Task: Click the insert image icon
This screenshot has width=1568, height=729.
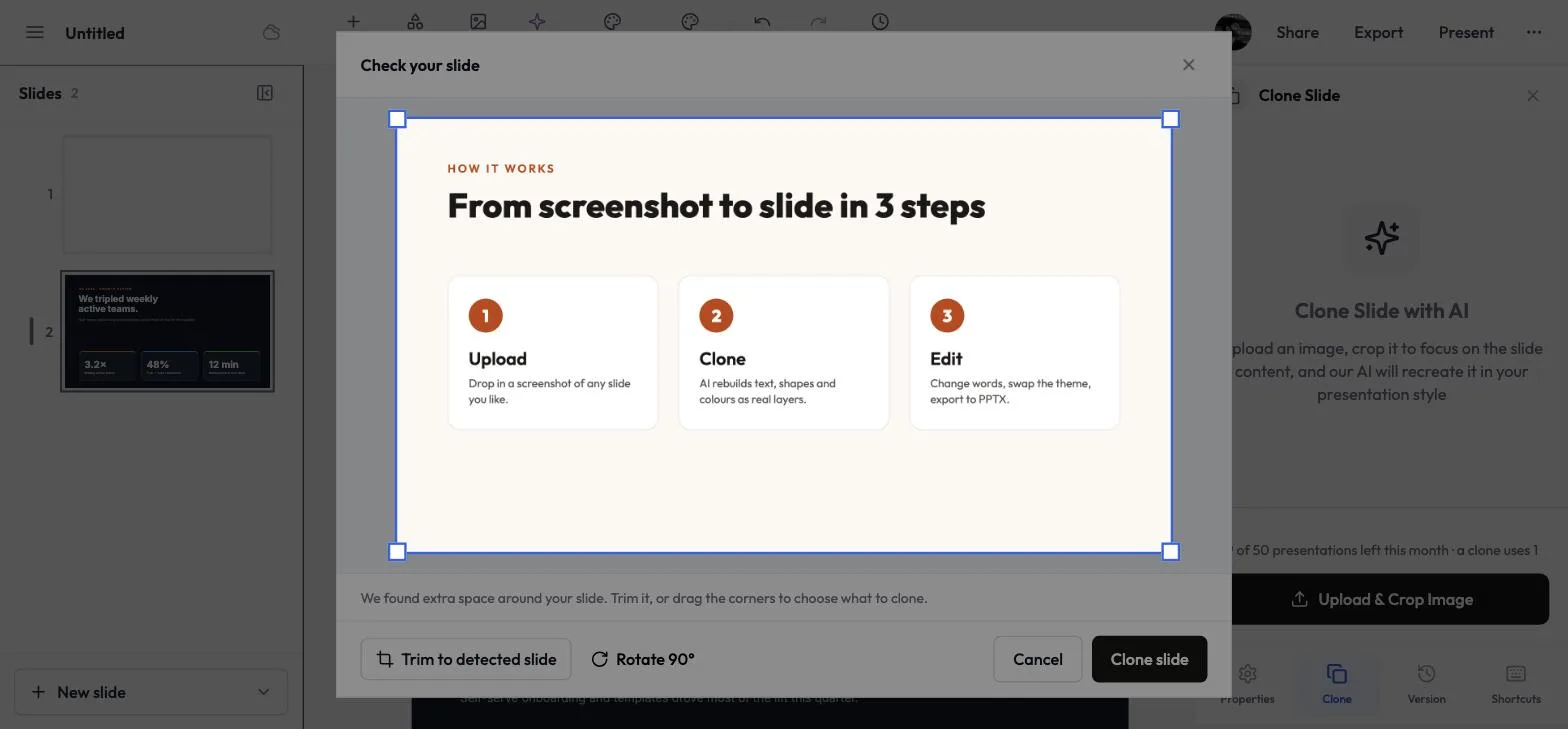Action: [478, 21]
